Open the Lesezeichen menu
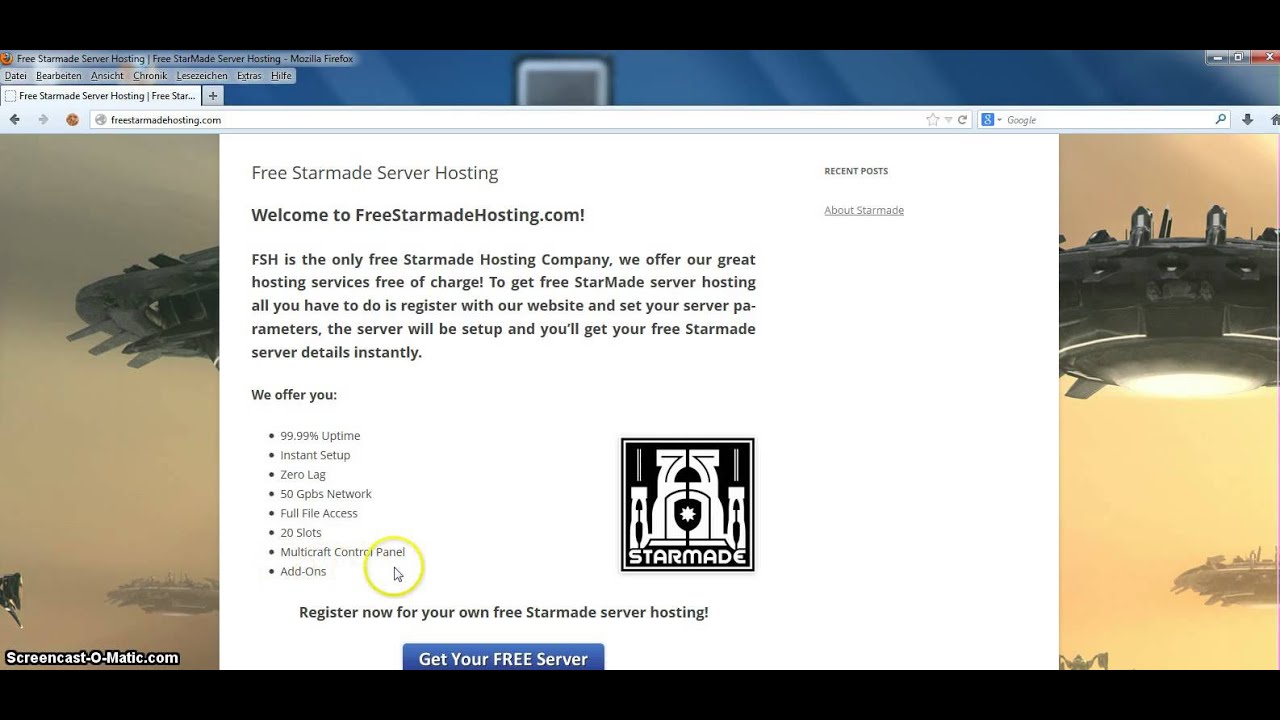The height and width of the screenshot is (720, 1280). point(203,76)
